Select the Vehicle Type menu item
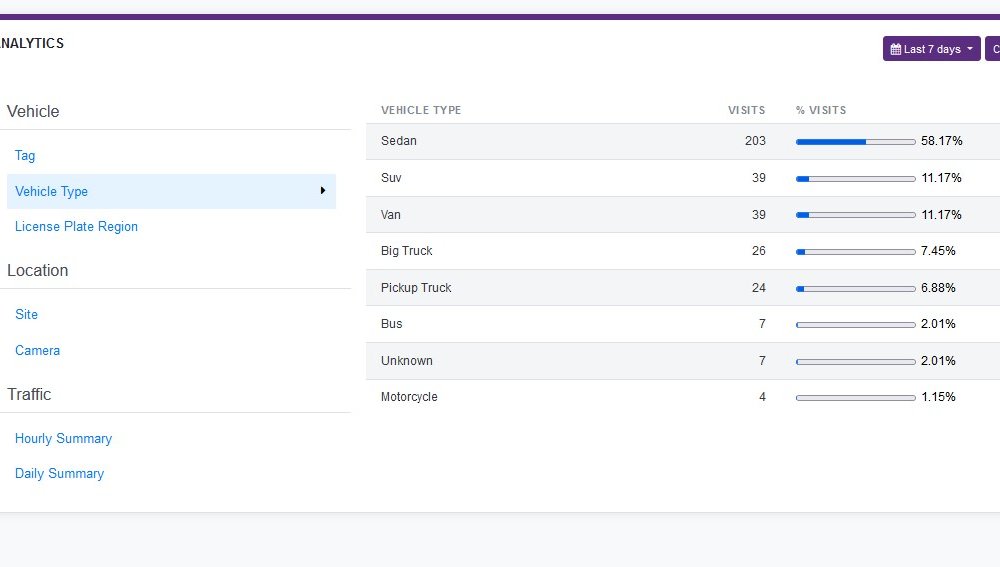1000x567 pixels. [171, 191]
